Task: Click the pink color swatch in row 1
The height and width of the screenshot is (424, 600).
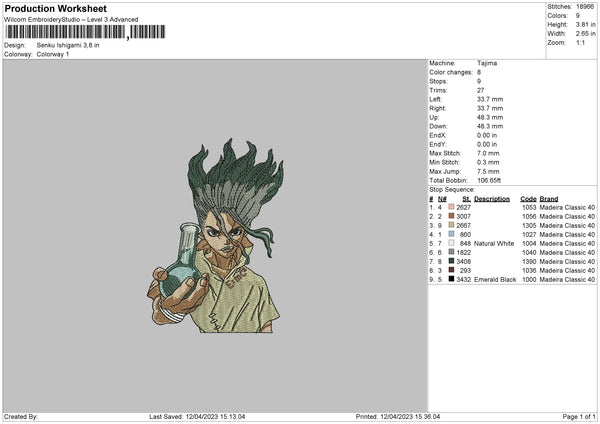Action: 451,207
